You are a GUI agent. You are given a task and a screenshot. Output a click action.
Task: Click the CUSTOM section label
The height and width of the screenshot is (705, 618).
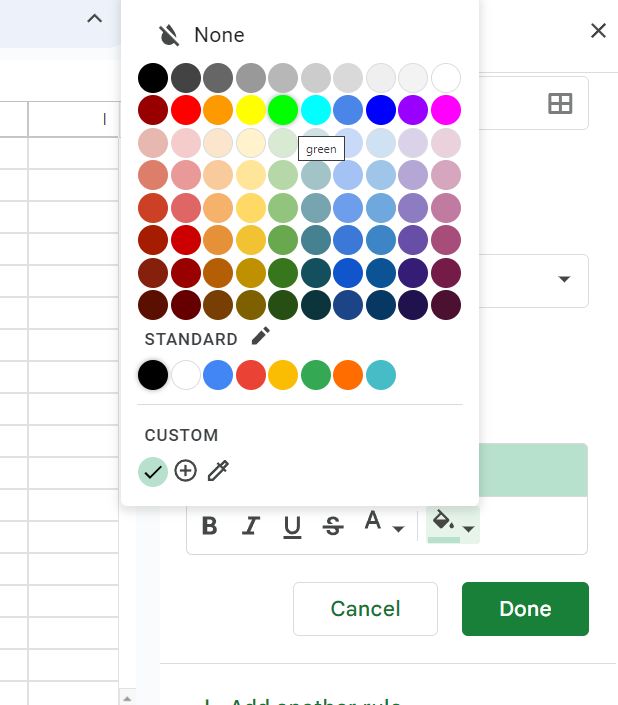[x=182, y=435]
